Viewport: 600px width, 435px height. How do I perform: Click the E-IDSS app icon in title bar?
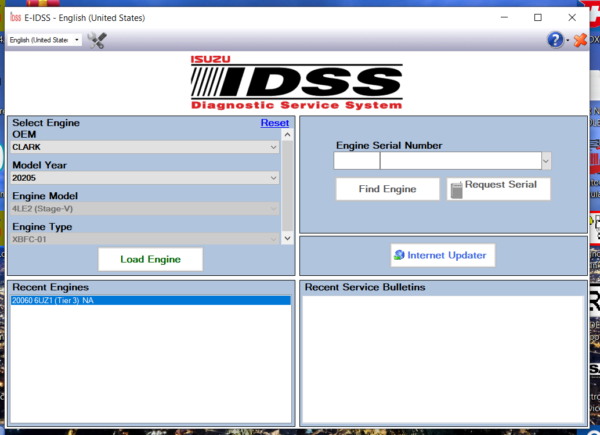pyautogui.click(x=15, y=18)
